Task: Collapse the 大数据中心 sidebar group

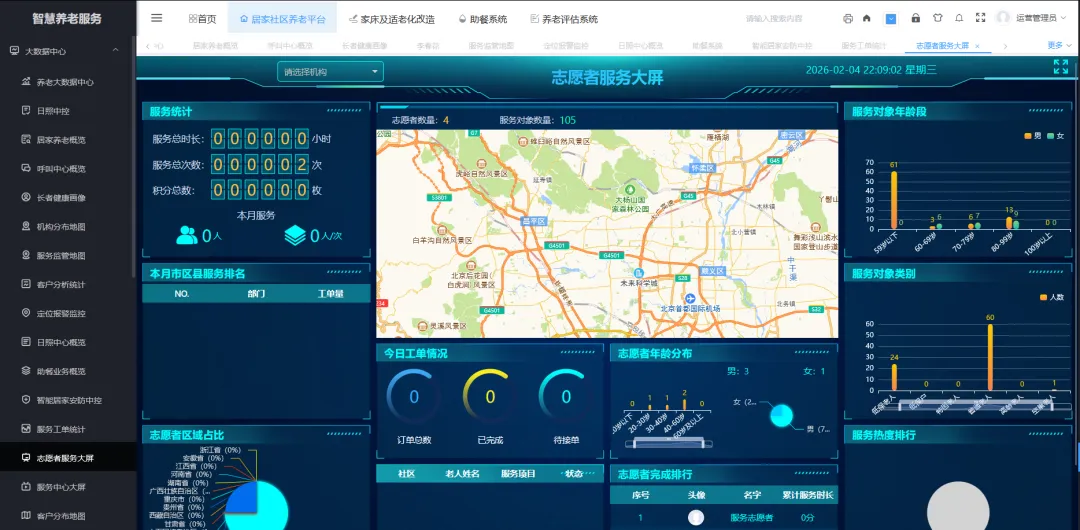Action: [68, 51]
